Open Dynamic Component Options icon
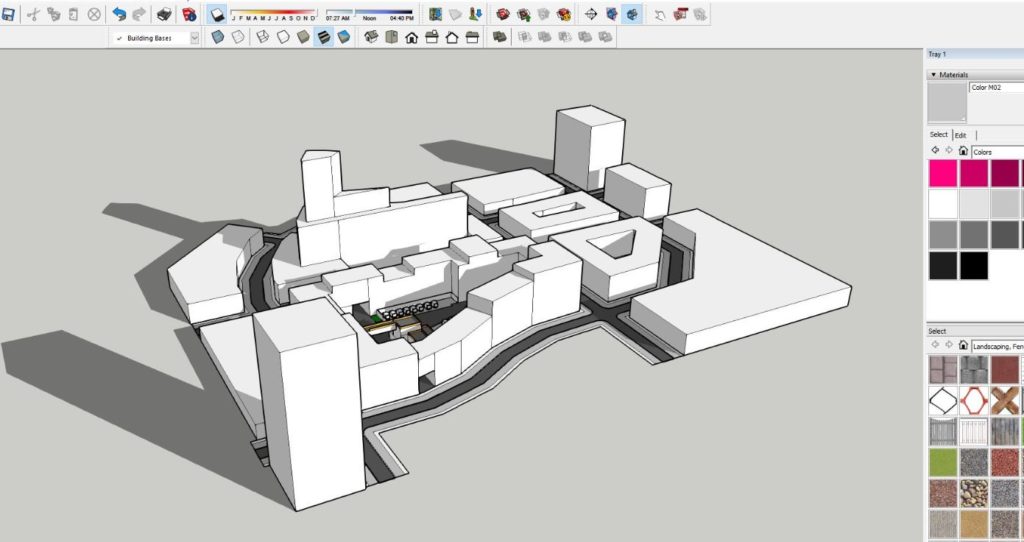Viewport: 1024px width, 542px height. pos(680,14)
